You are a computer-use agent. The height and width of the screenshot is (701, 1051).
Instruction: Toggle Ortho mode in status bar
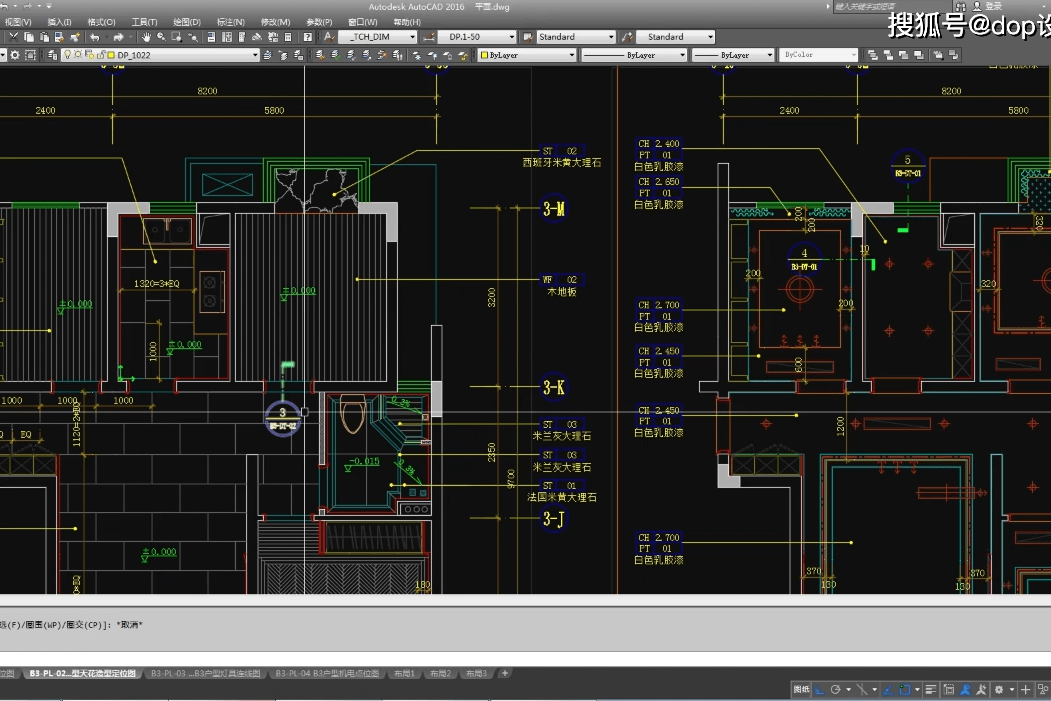[820, 690]
